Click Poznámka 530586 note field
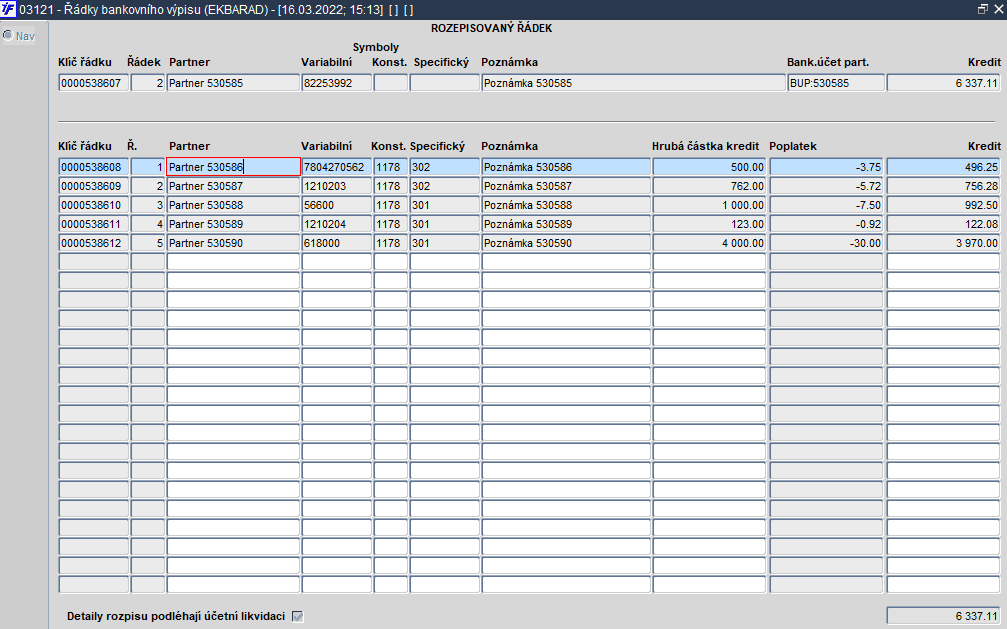This screenshot has height=629, width=1007. (566, 167)
